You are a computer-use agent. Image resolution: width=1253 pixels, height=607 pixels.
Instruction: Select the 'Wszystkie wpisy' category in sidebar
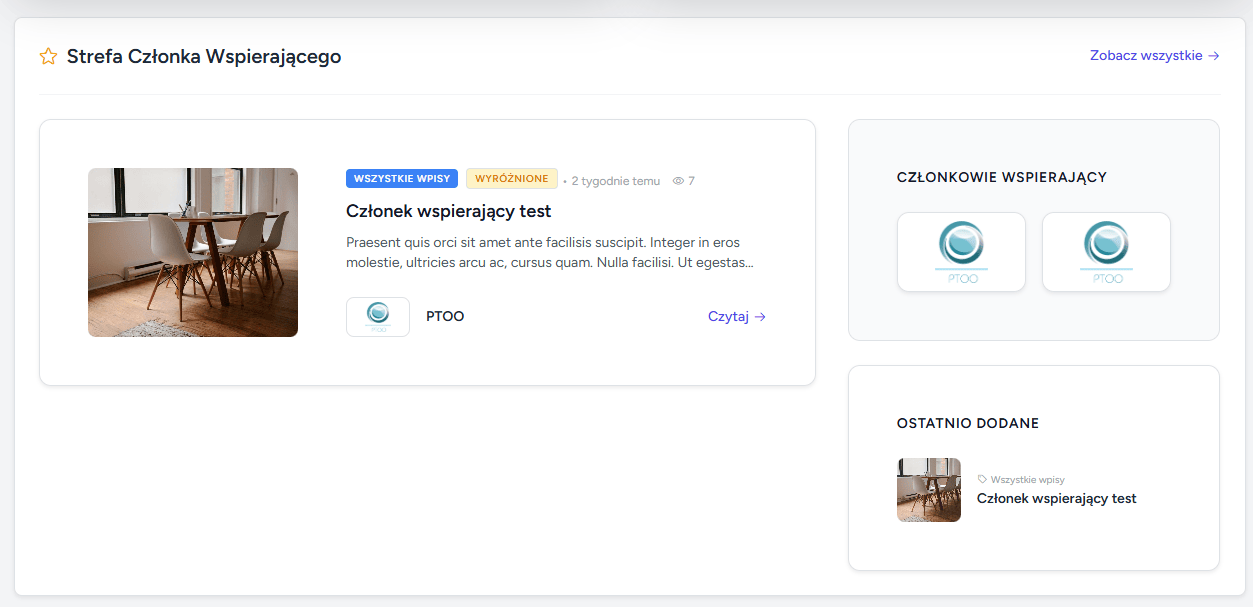[1027, 480]
